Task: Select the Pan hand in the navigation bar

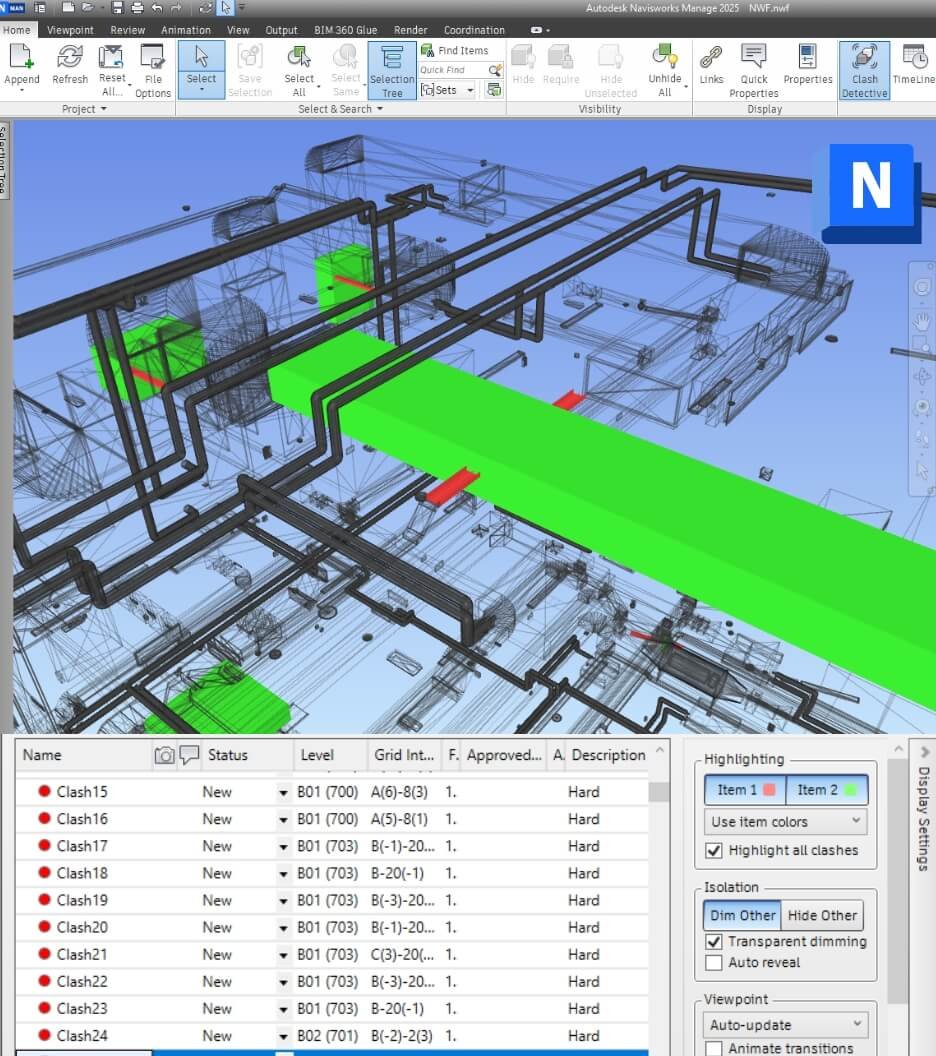Action: tap(921, 323)
